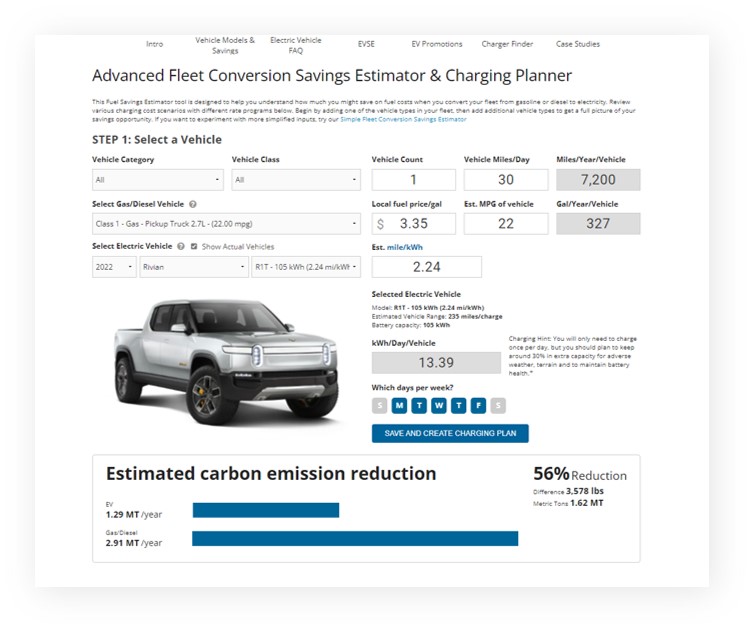This screenshot has height=630, width=752.
Task: Click the Vehicle Count input field
Action: click(x=414, y=180)
